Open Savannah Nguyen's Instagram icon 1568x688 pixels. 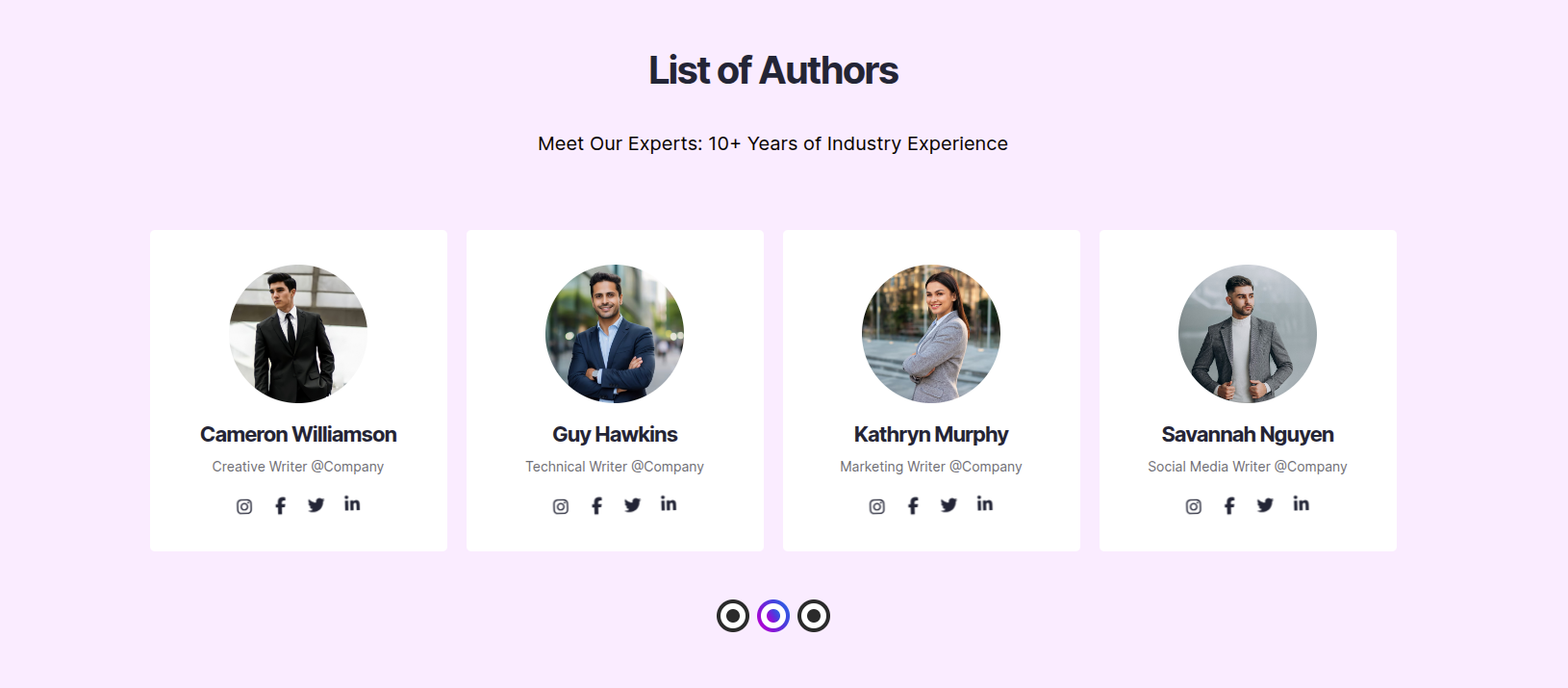coord(1194,506)
